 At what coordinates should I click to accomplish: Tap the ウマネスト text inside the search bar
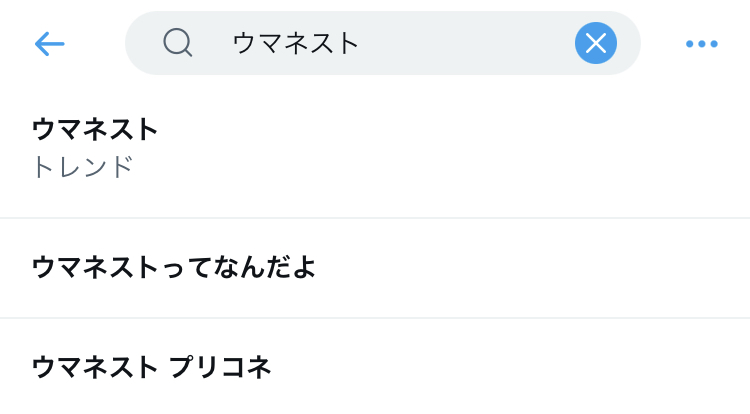click(x=295, y=43)
